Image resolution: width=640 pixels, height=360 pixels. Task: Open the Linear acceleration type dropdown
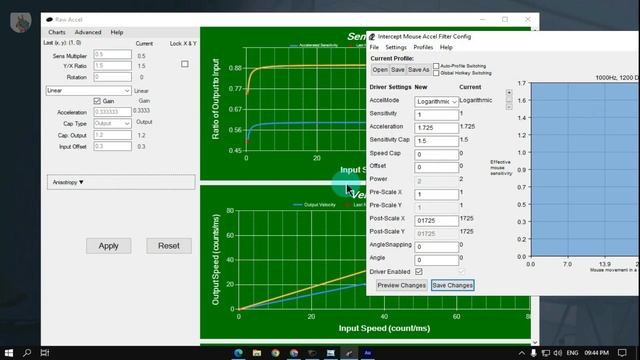pyautogui.click(x=88, y=91)
